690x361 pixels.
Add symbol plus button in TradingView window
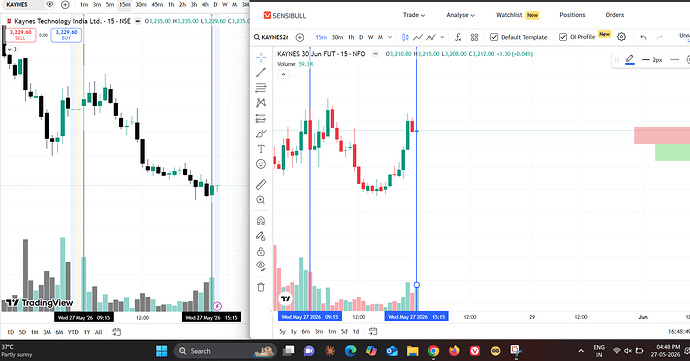(x=65, y=5)
